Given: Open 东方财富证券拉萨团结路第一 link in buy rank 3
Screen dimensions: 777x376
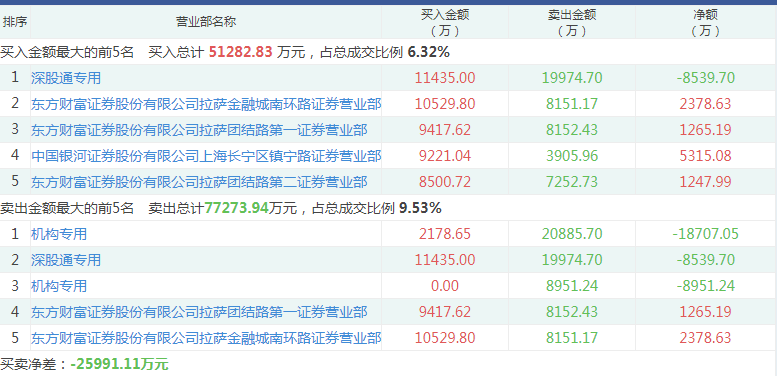Looking at the screenshot, I should coord(199,130).
